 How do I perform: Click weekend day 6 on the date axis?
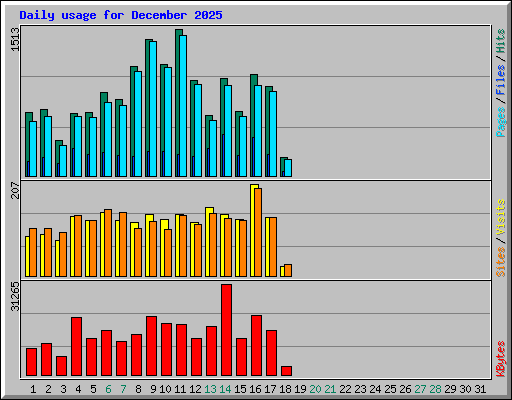tap(108, 389)
